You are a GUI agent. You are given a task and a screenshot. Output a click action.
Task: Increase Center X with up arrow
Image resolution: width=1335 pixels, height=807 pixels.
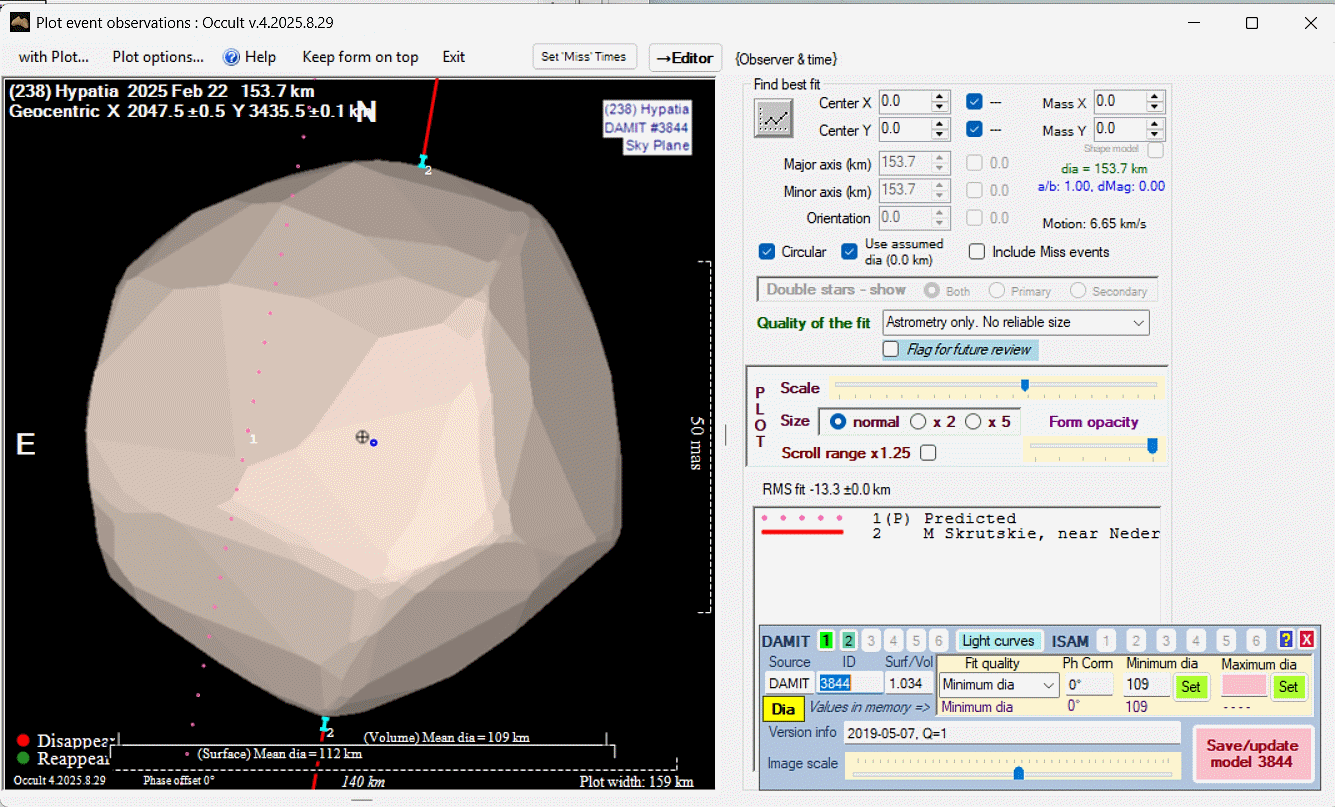(x=939, y=97)
